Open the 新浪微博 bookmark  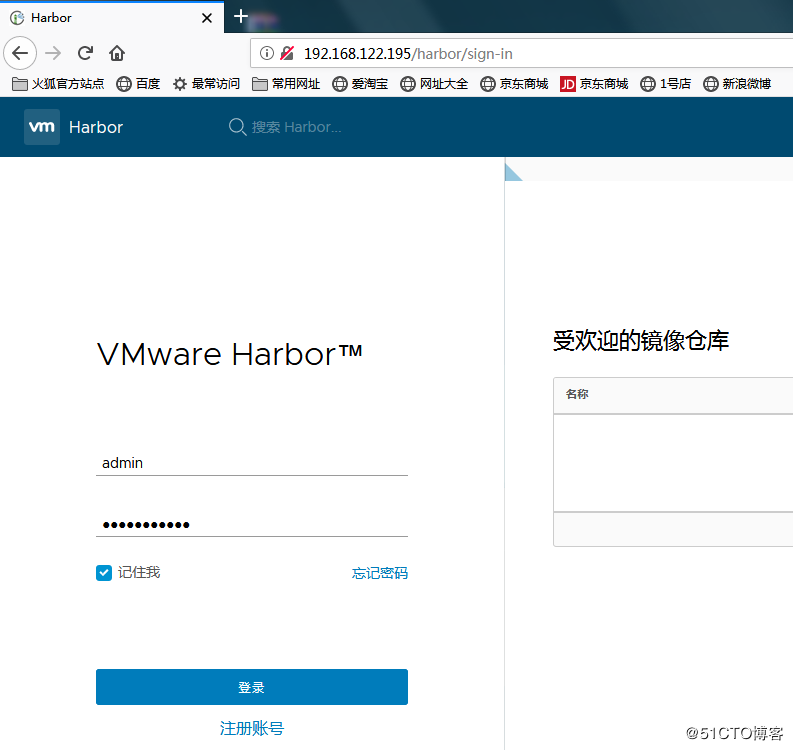pyautogui.click(x=737, y=83)
